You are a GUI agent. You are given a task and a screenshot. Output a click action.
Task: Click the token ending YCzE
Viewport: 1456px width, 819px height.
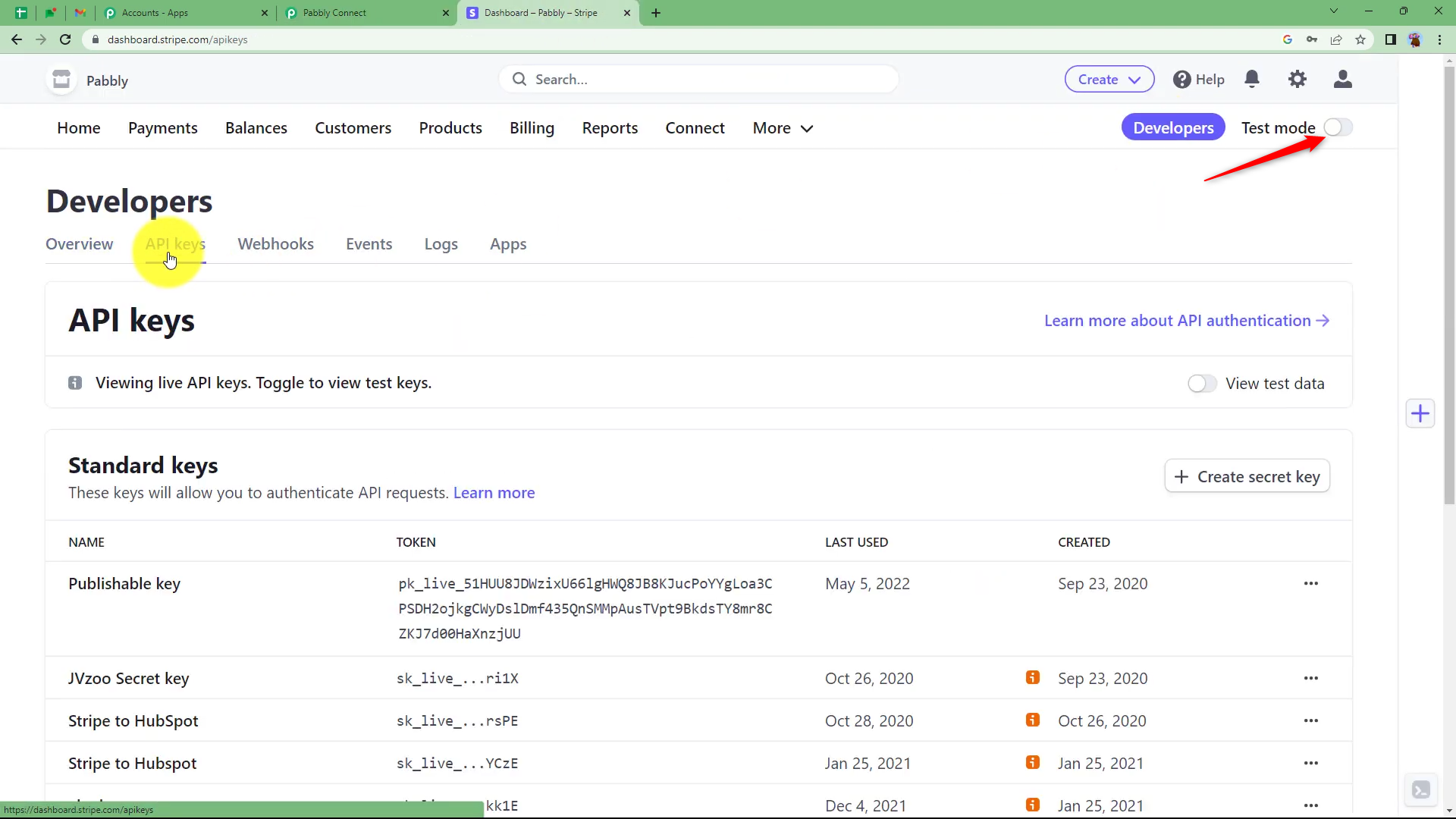[x=457, y=764]
